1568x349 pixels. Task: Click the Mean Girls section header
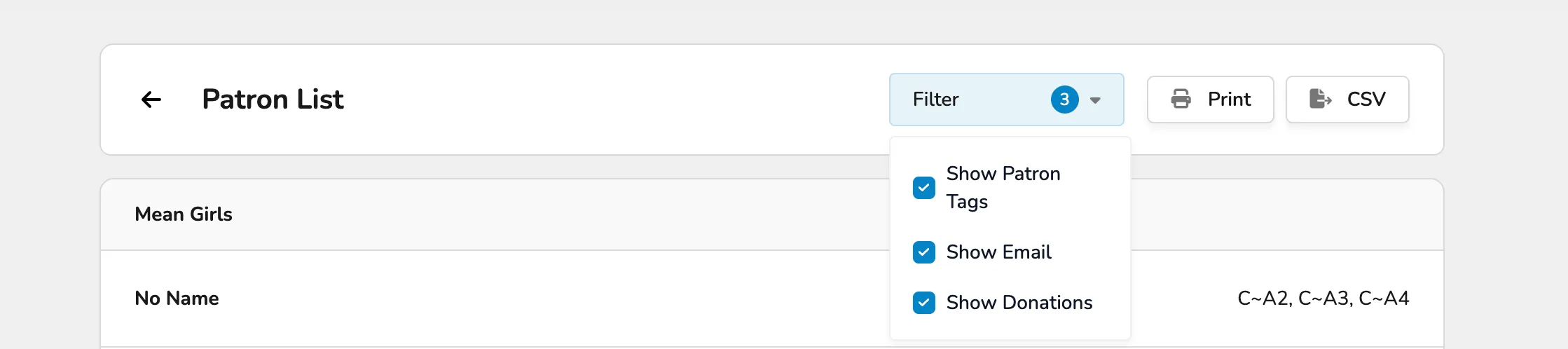pyautogui.click(x=184, y=214)
